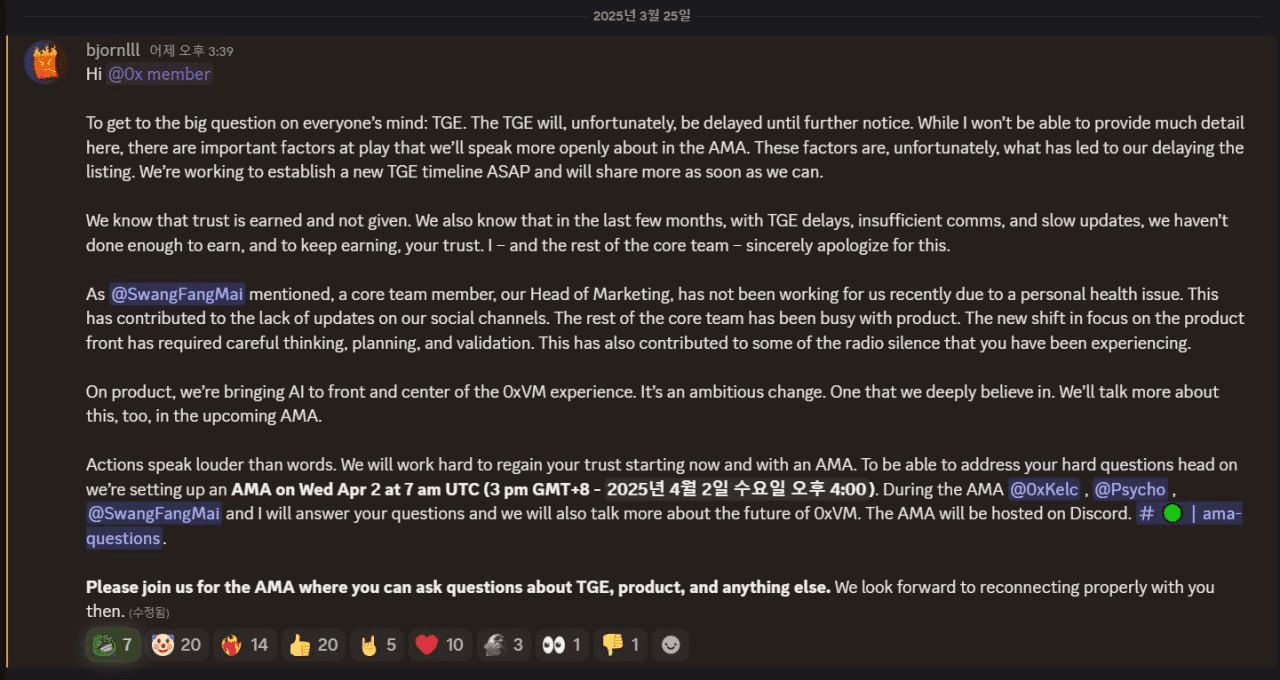Click the AMA date timestamp in Korean
This screenshot has height=680, width=1280.
(740, 489)
